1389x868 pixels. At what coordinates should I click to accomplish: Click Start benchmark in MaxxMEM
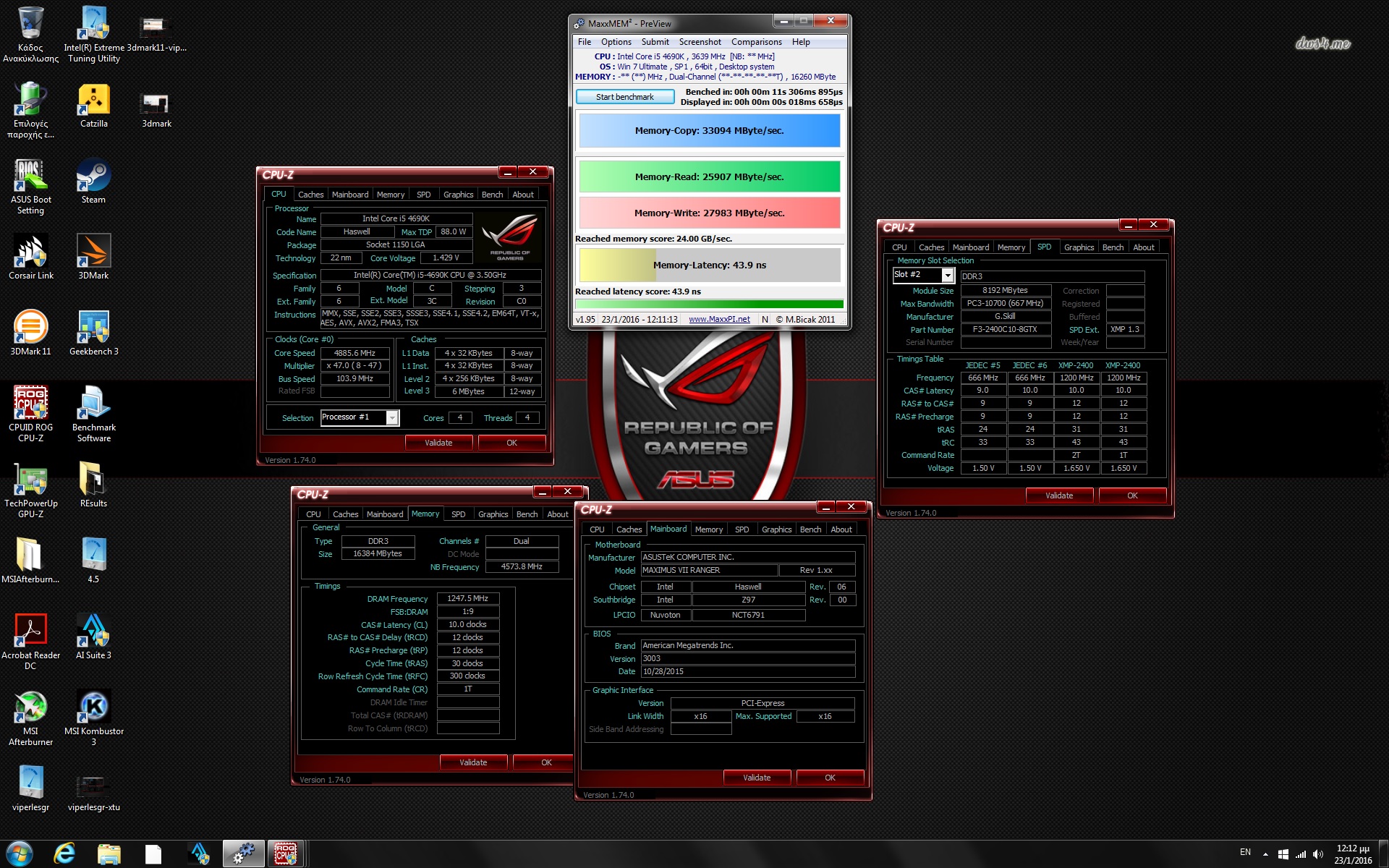tap(625, 97)
